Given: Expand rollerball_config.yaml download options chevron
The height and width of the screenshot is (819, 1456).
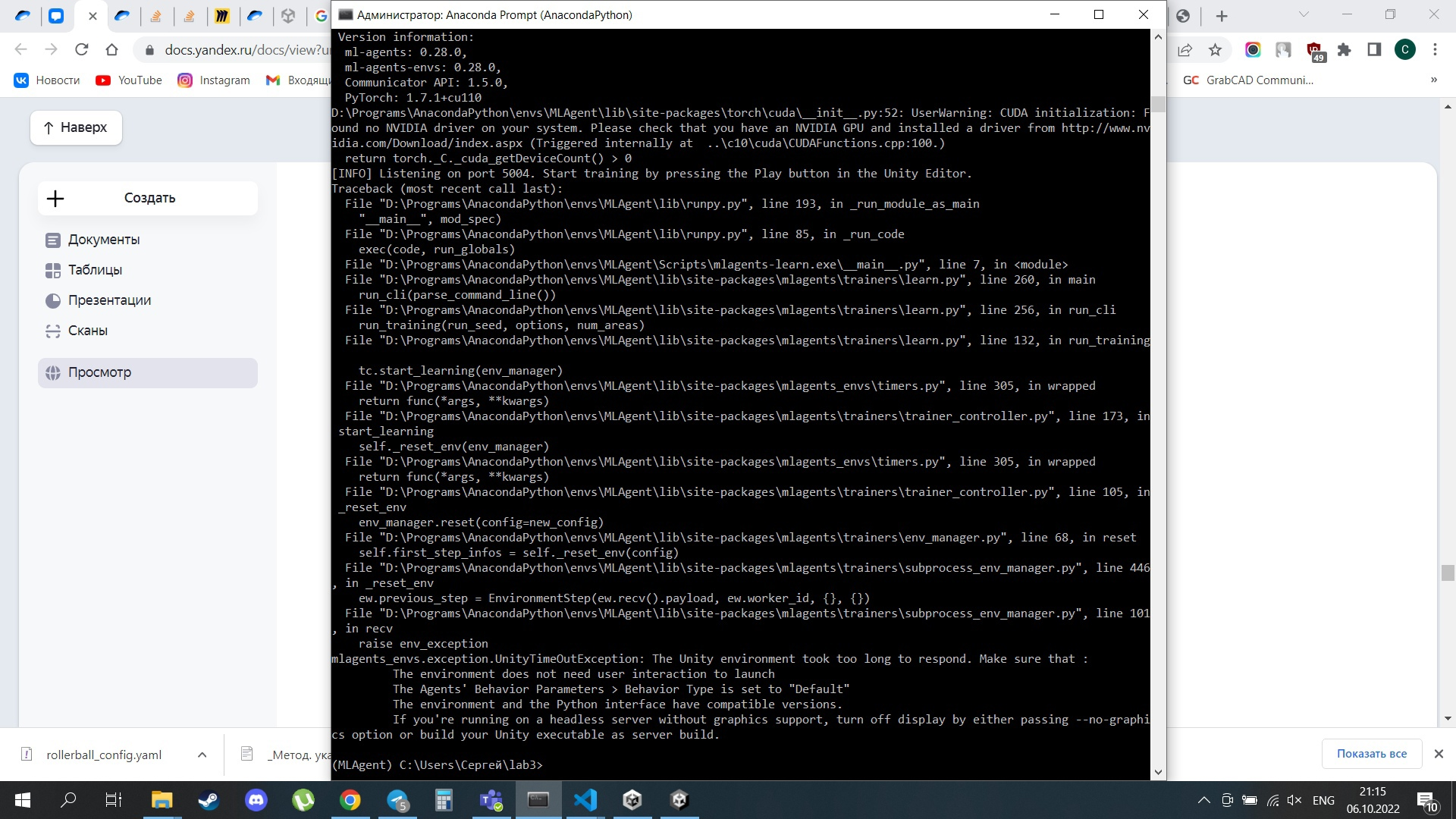Looking at the screenshot, I should [x=202, y=755].
